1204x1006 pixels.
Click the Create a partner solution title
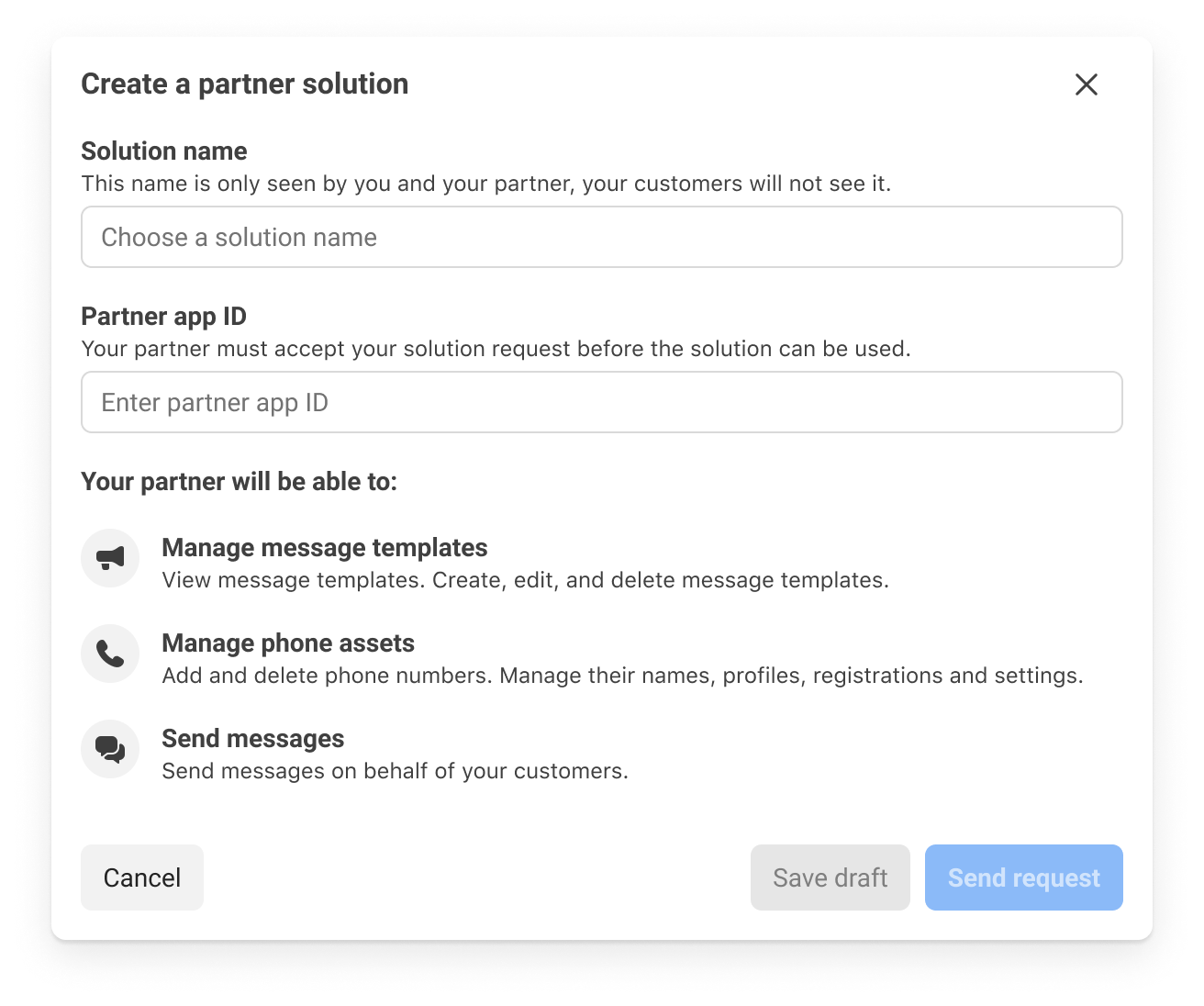point(245,84)
